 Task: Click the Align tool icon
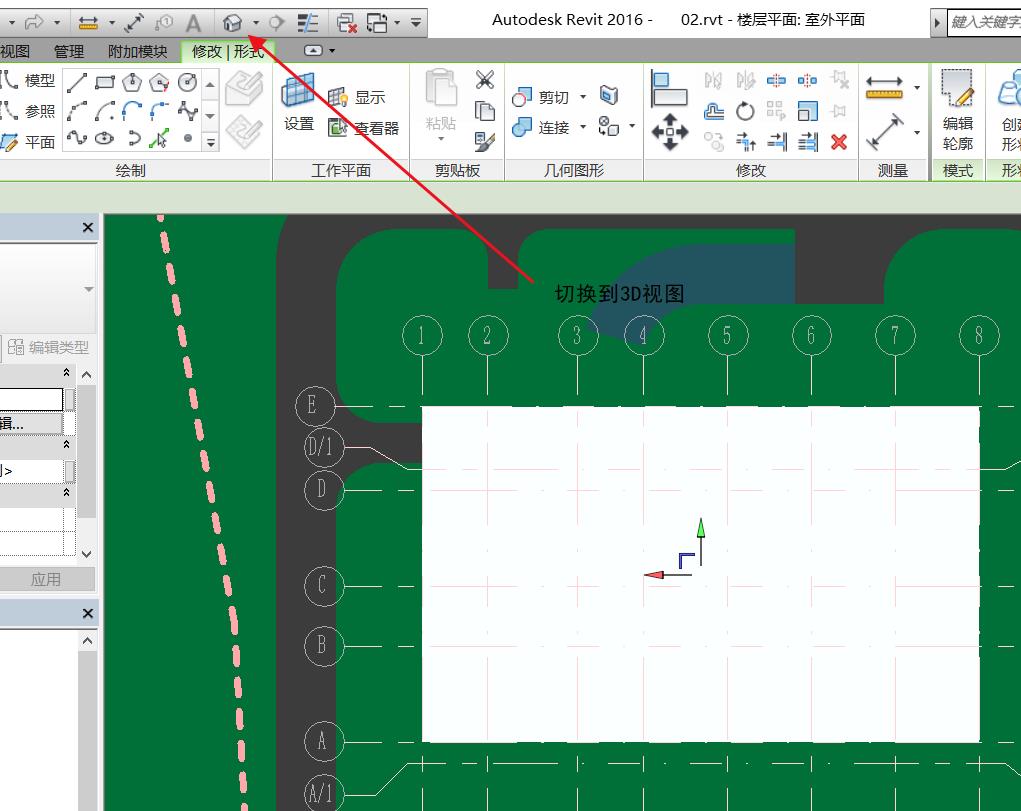[x=669, y=90]
